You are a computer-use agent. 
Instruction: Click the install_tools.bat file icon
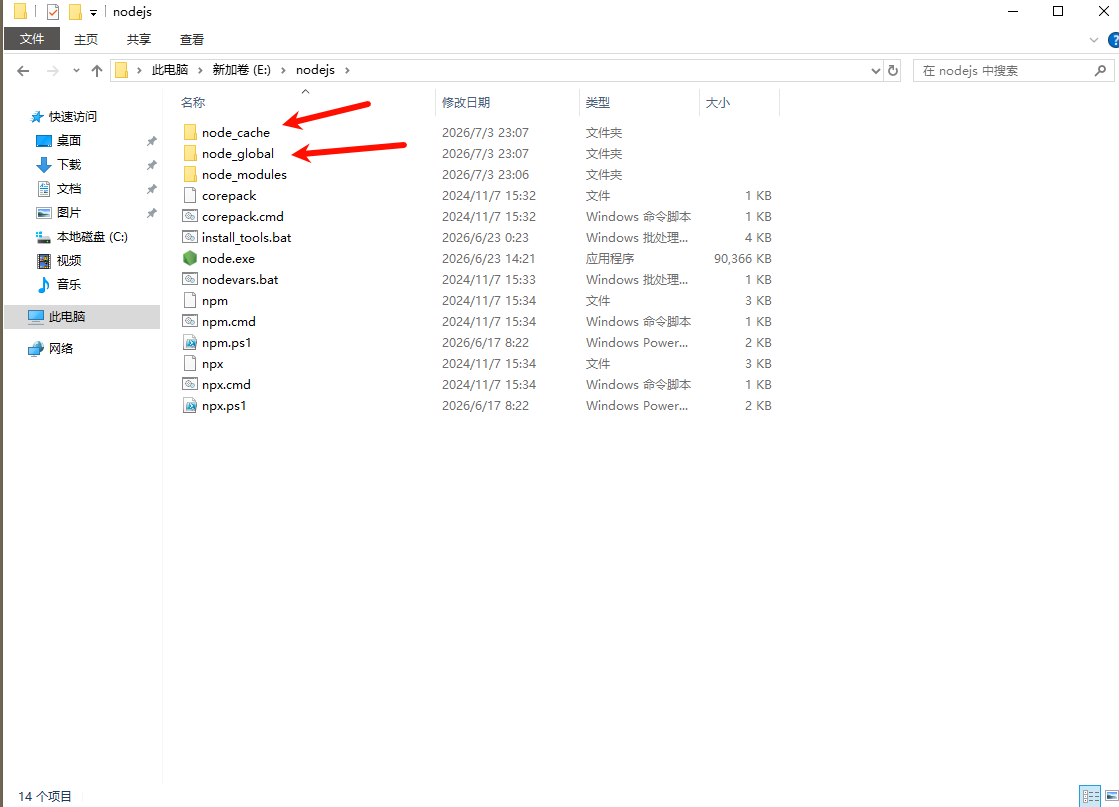(x=190, y=238)
